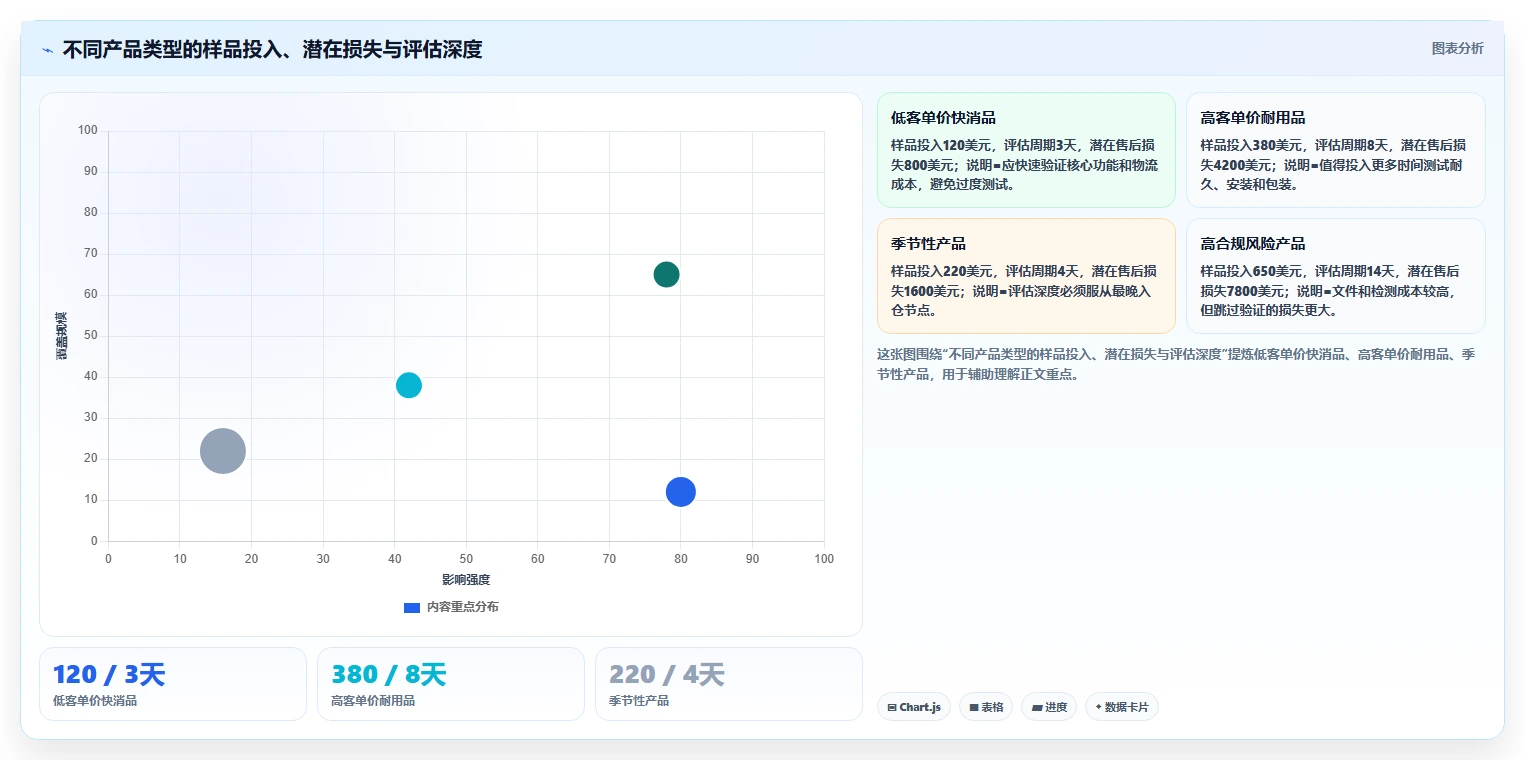The height and width of the screenshot is (760, 1525).
Task: Click the 数据卡片 tag
Action: (x=1122, y=707)
